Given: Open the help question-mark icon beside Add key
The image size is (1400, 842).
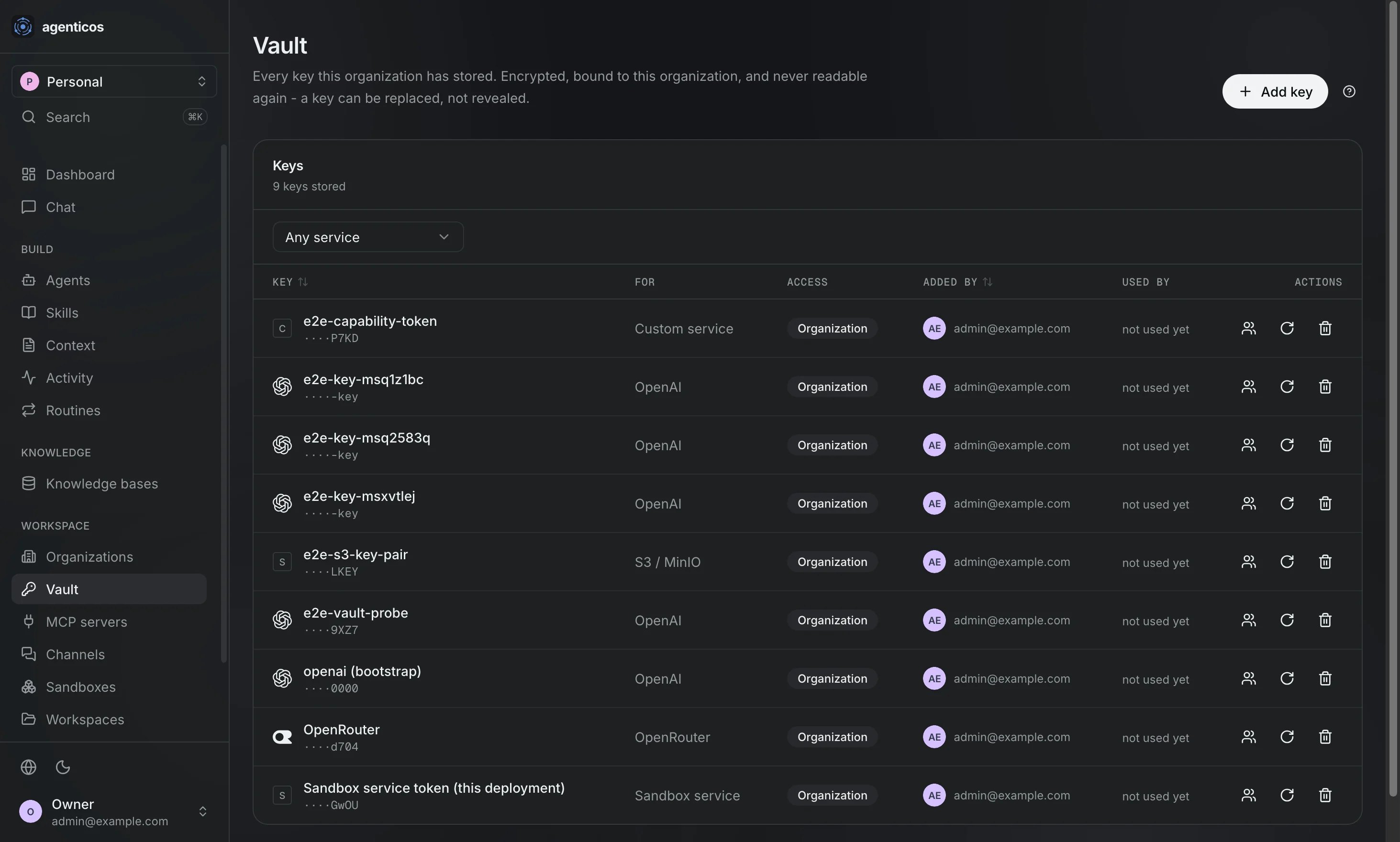Looking at the screenshot, I should click(1349, 91).
